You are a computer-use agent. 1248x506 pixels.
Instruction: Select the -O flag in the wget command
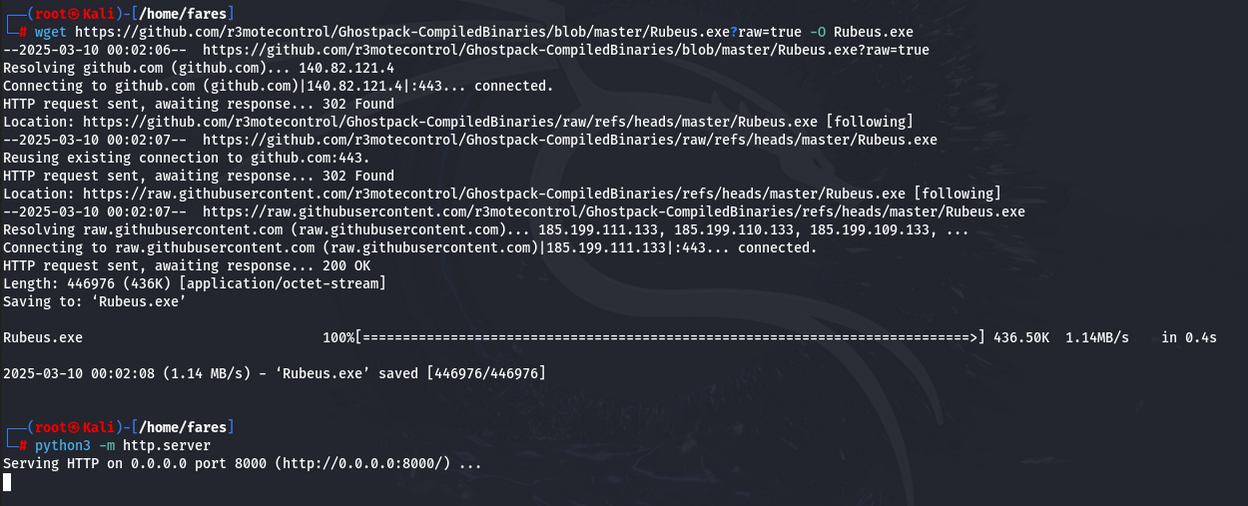tap(817, 32)
